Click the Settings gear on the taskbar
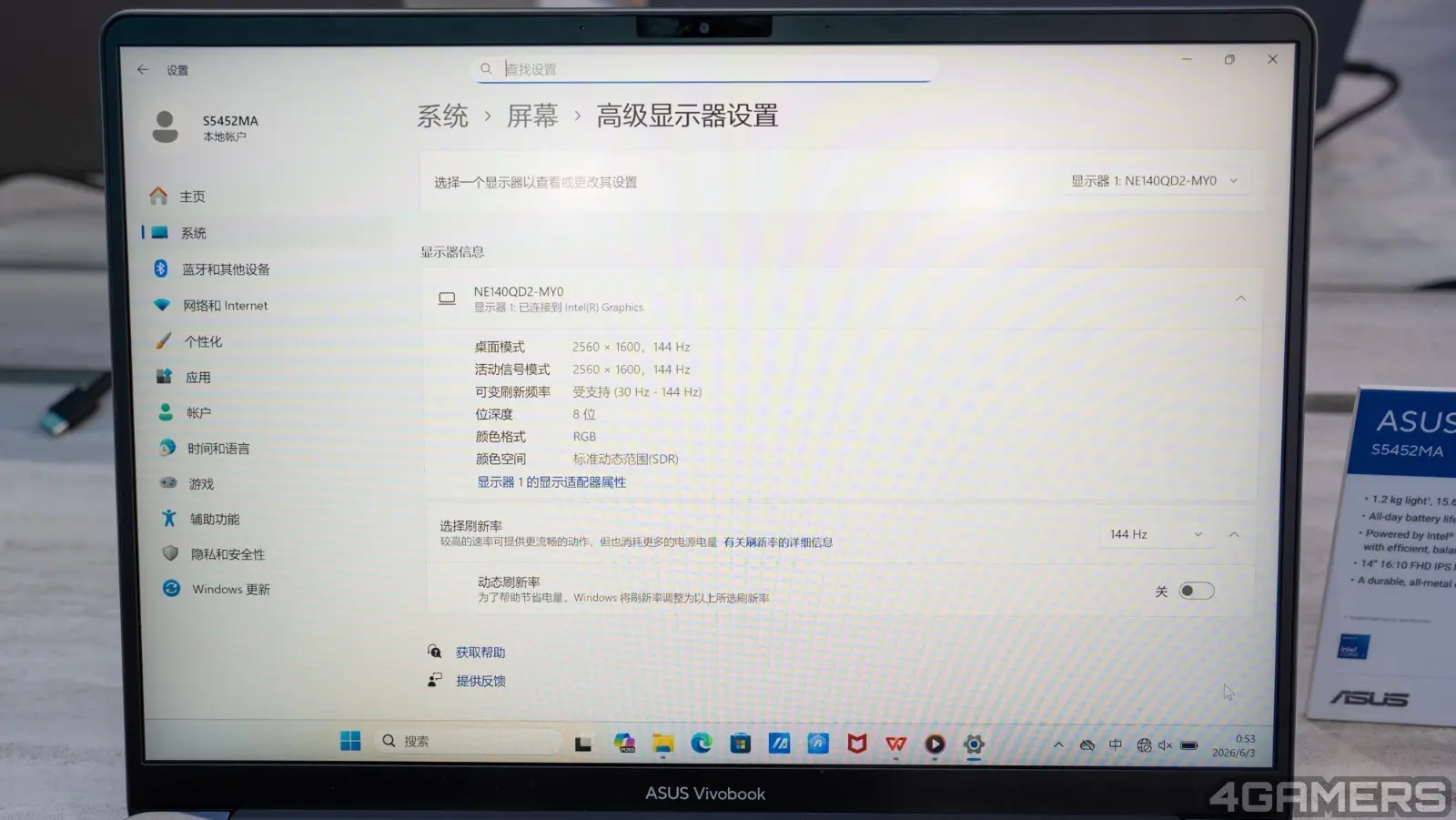 [974, 744]
